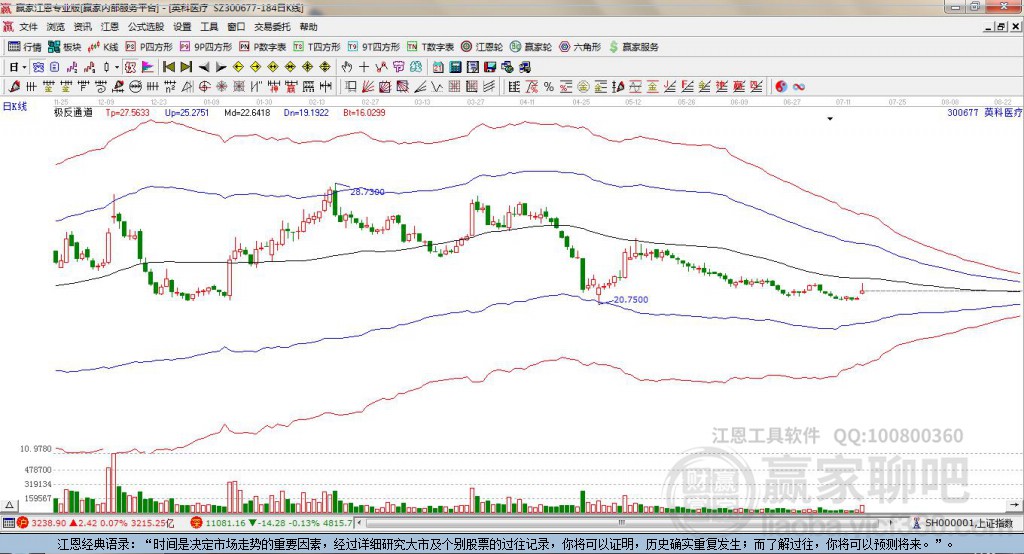Click the floppy disk save icon
This screenshot has width=1024, height=554.
490,67
